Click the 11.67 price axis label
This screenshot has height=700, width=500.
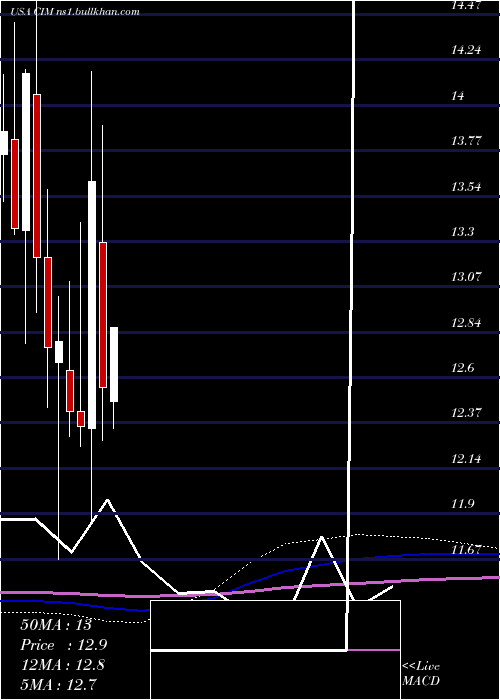point(467,550)
